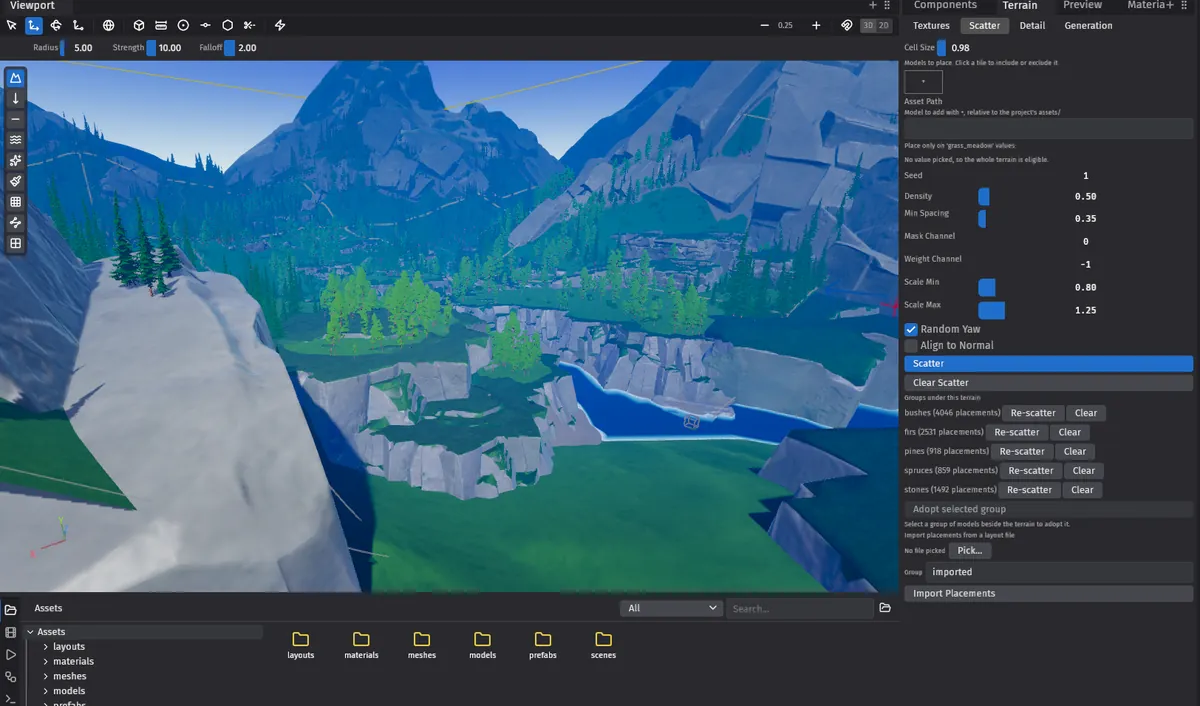Adjust the Scale Max slider
Viewport: 1200px width, 706px height.
[x=991, y=310]
